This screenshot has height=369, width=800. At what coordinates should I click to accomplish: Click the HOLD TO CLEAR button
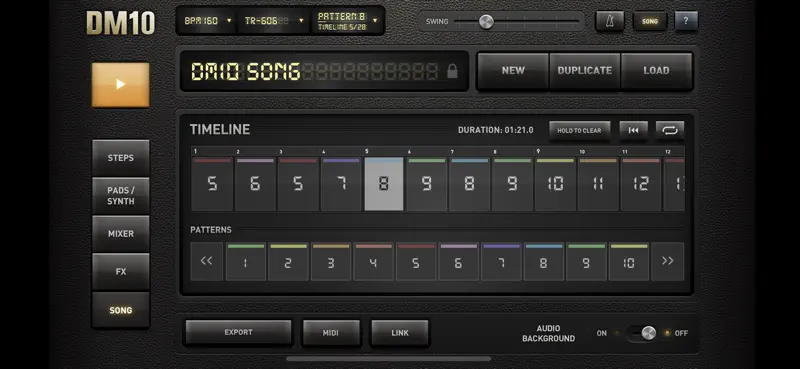click(x=580, y=131)
